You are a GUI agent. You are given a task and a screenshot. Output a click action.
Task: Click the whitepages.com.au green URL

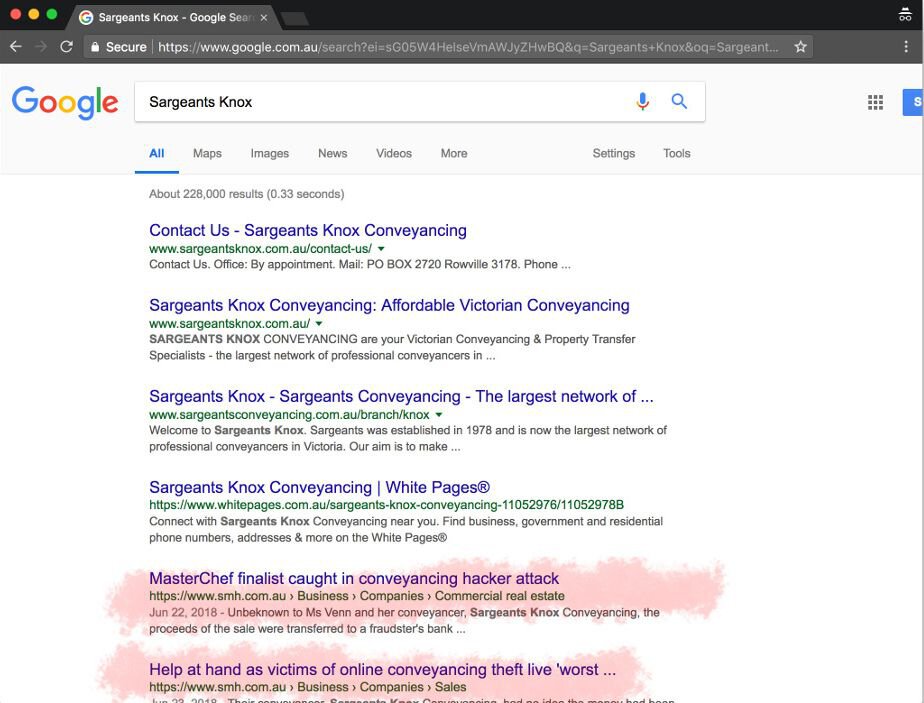point(386,505)
